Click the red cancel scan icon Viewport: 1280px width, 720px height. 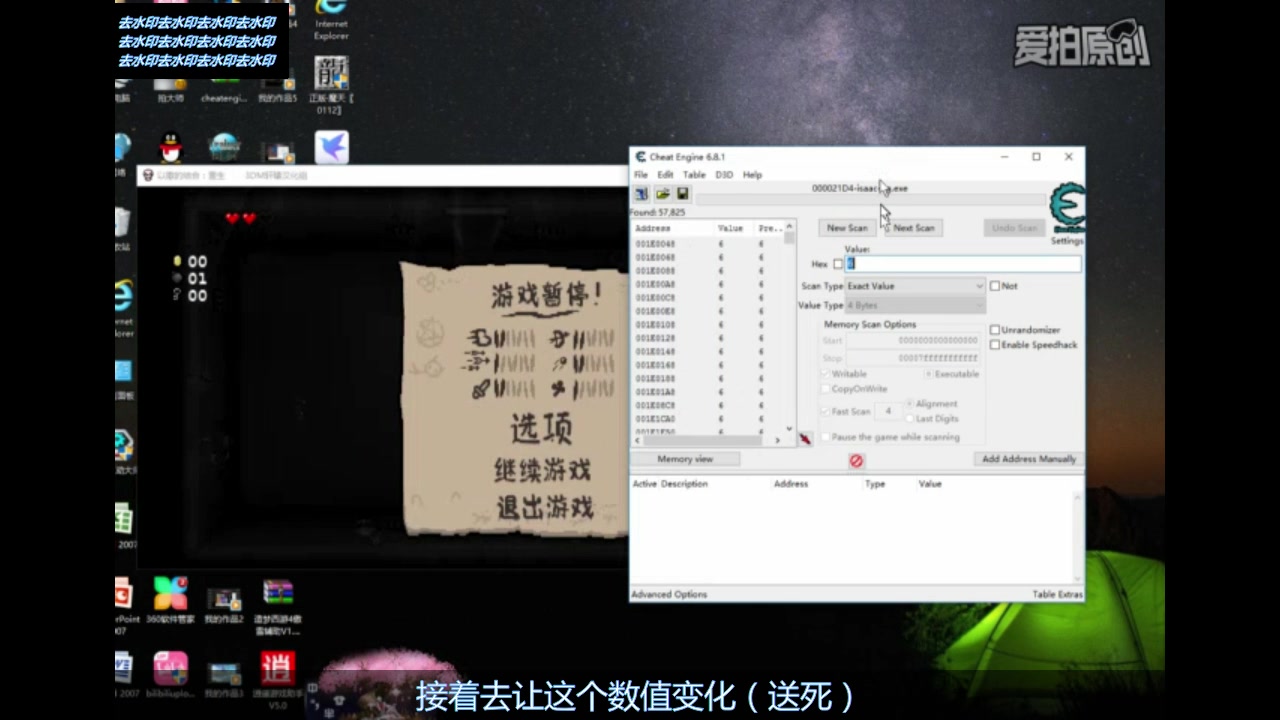(x=856, y=460)
